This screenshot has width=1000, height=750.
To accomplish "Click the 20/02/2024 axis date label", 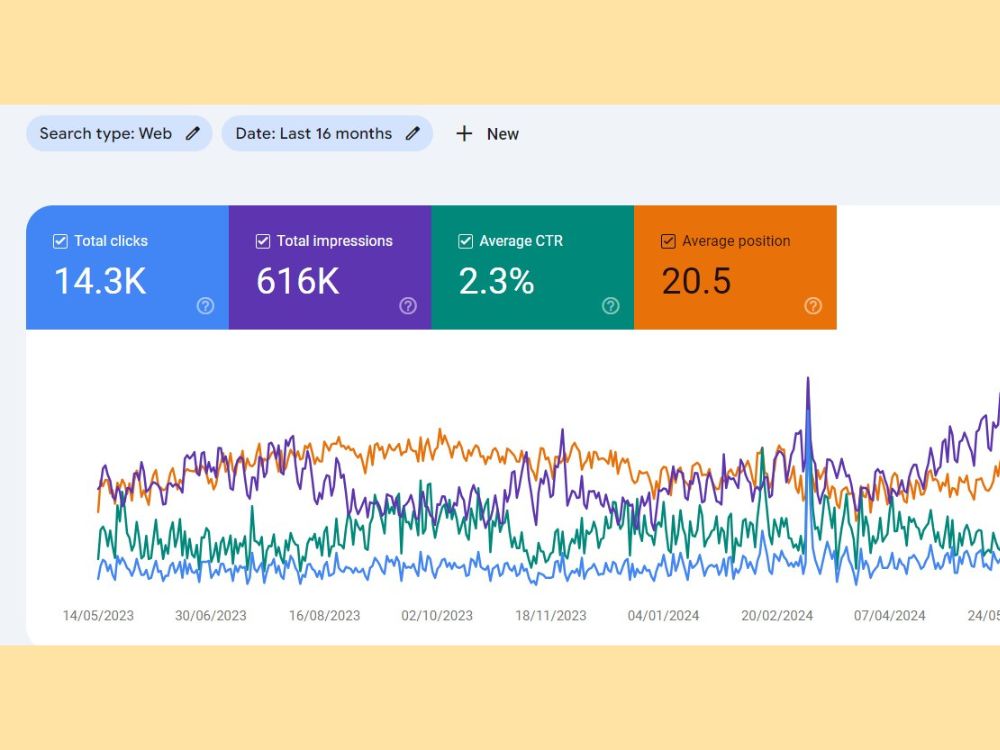I will tap(777, 615).
